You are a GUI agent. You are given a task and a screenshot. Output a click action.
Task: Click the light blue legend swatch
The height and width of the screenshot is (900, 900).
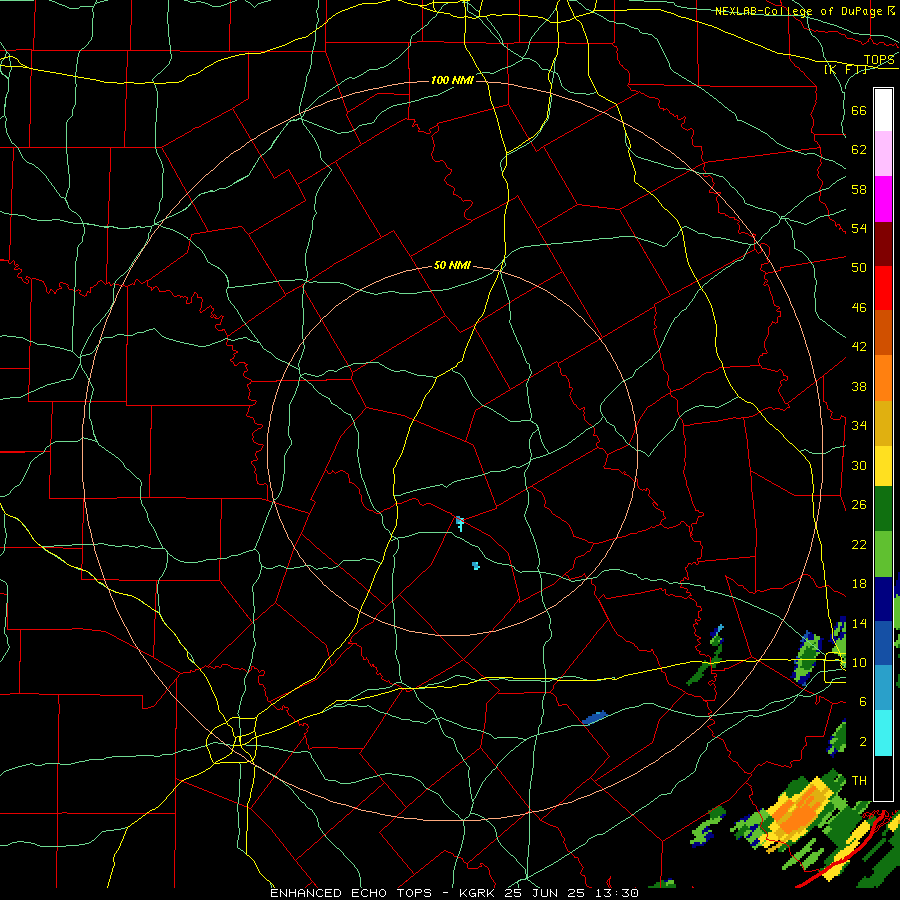[x=883, y=688]
